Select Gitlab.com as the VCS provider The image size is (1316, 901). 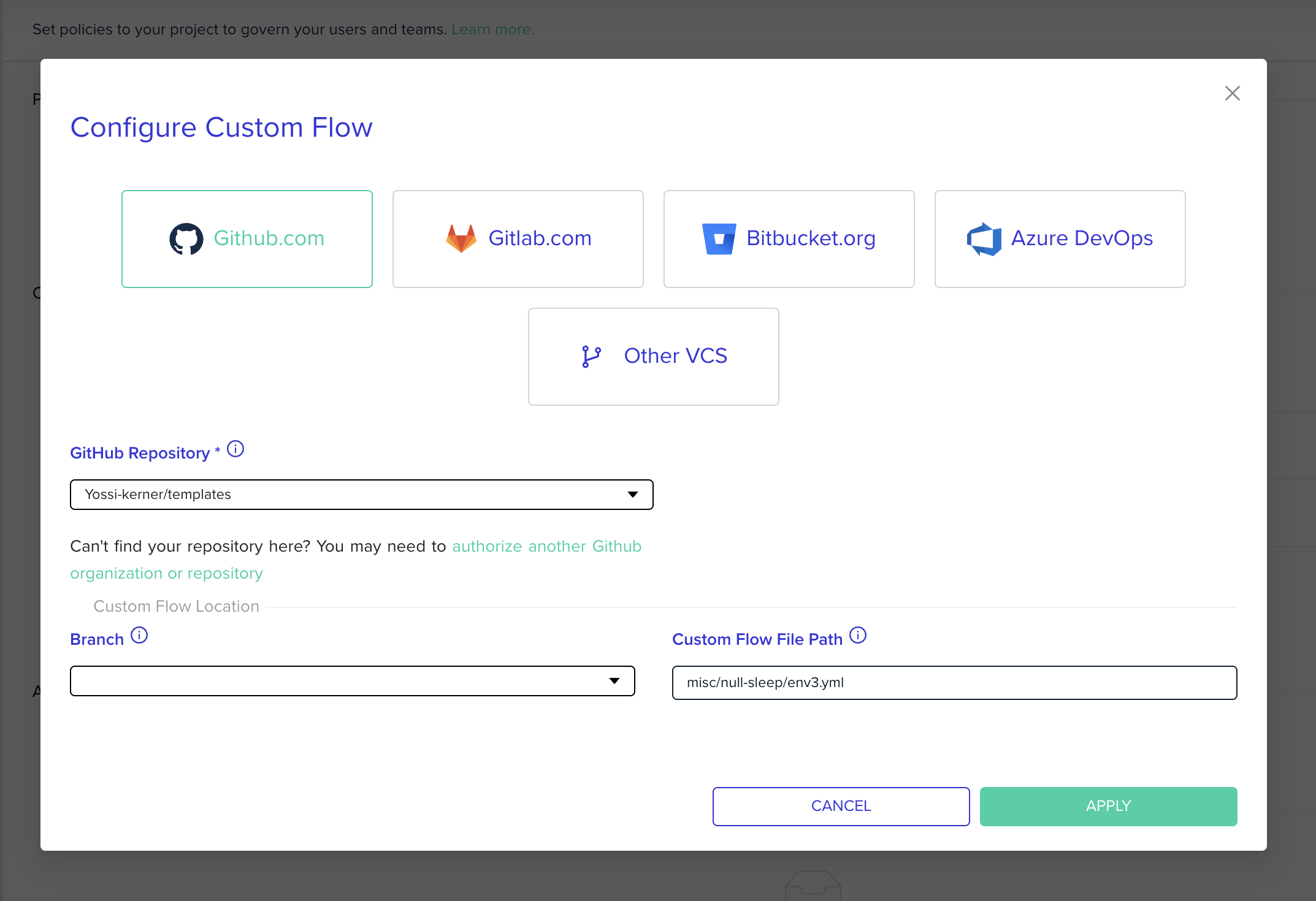coord(518,238)
